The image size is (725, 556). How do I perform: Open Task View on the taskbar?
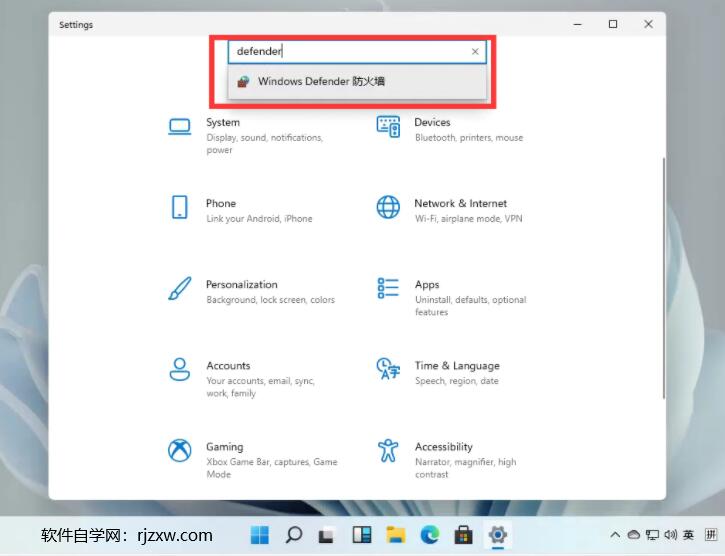pos(327,536)
